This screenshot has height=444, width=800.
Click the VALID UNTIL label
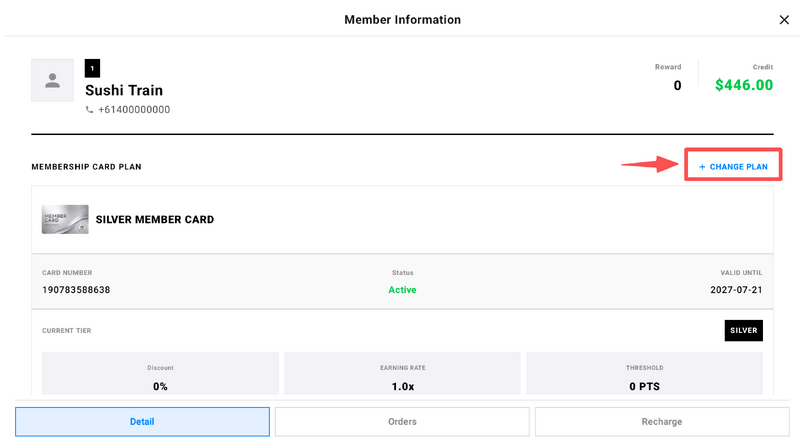pos(741,273)
